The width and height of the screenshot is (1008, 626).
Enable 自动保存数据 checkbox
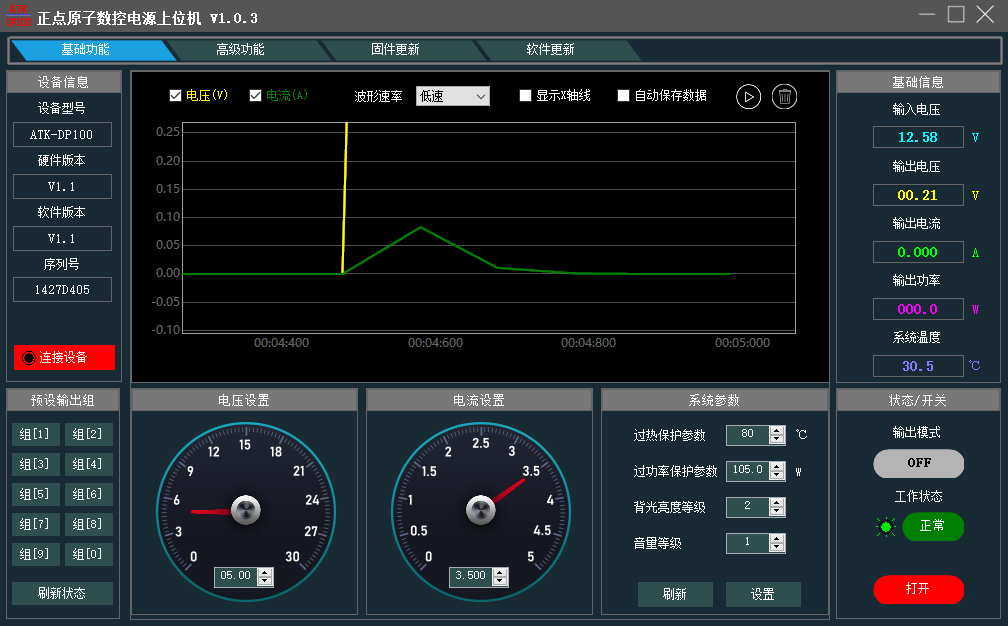click(x=623, y=96)
